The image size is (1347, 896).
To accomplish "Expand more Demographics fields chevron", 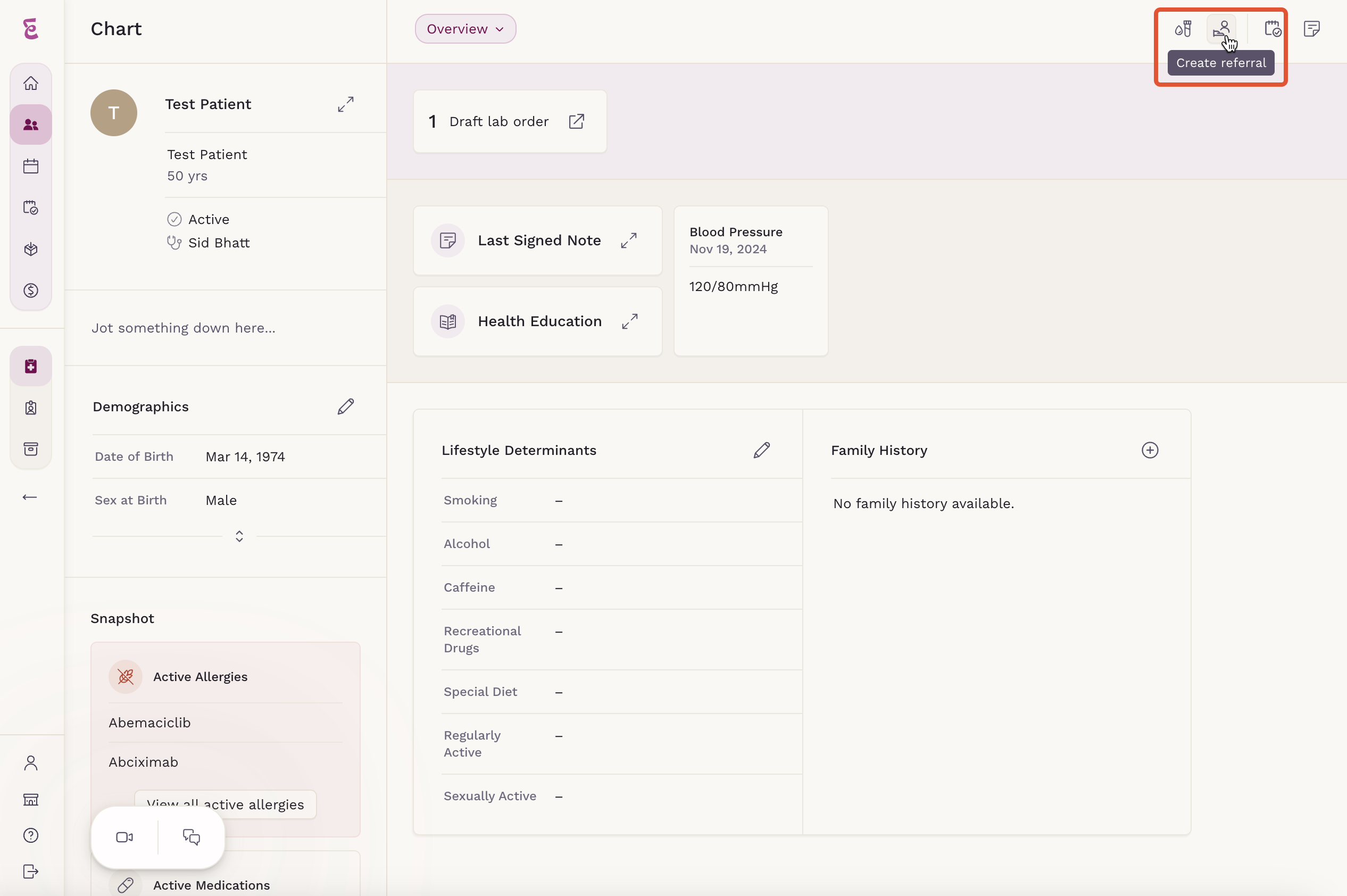I will click(x=239, y=536).
